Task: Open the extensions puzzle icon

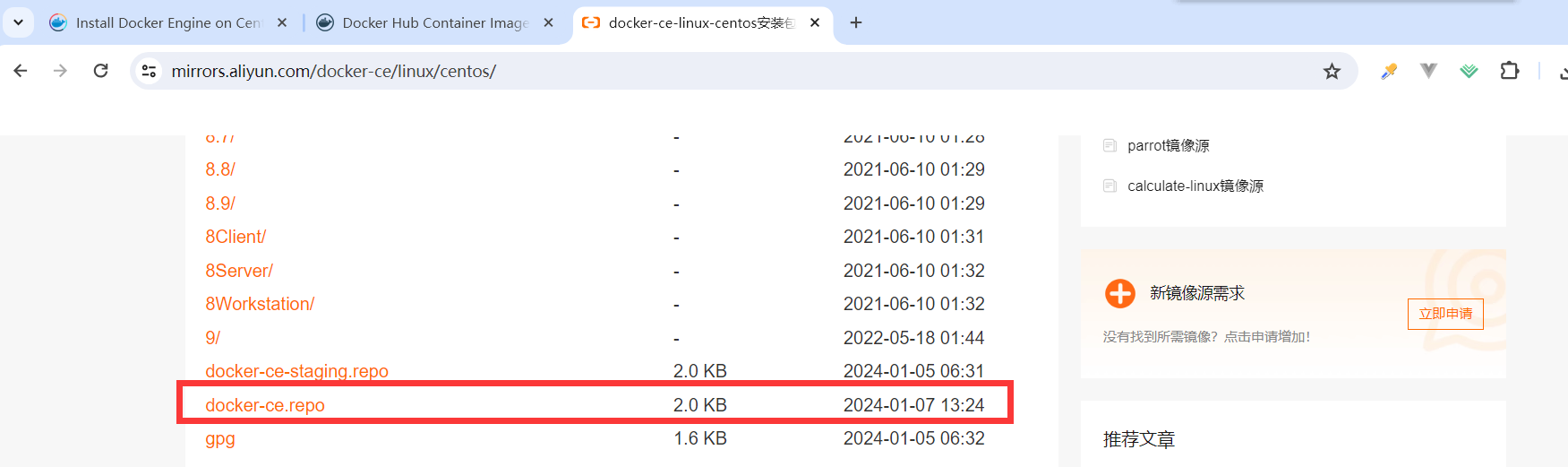Action: (x=1510, y=70)
